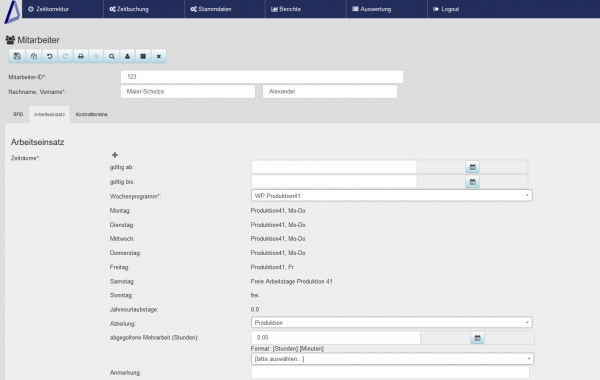Expand the Wochenprogramm dropdown
Screen dimensions: 600x380
(391, 196)
